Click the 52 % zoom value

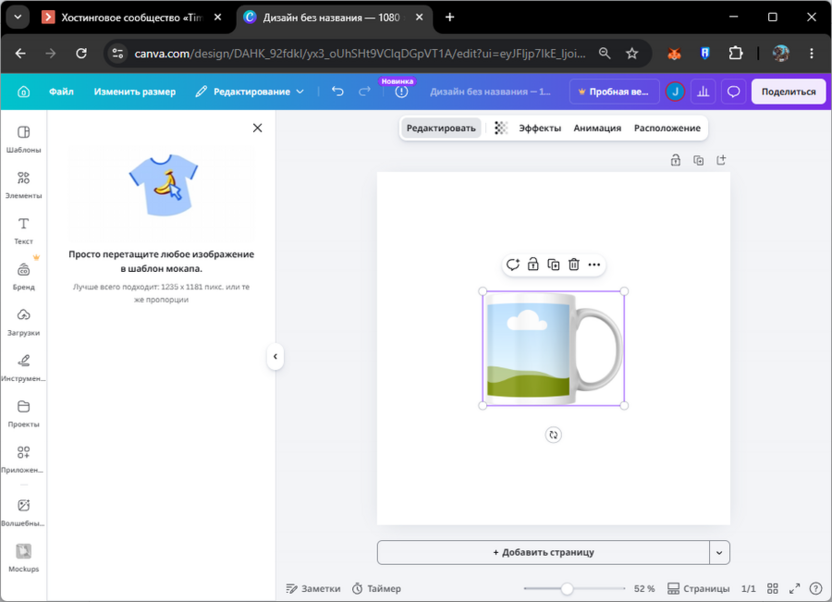(x=644, y=588)
